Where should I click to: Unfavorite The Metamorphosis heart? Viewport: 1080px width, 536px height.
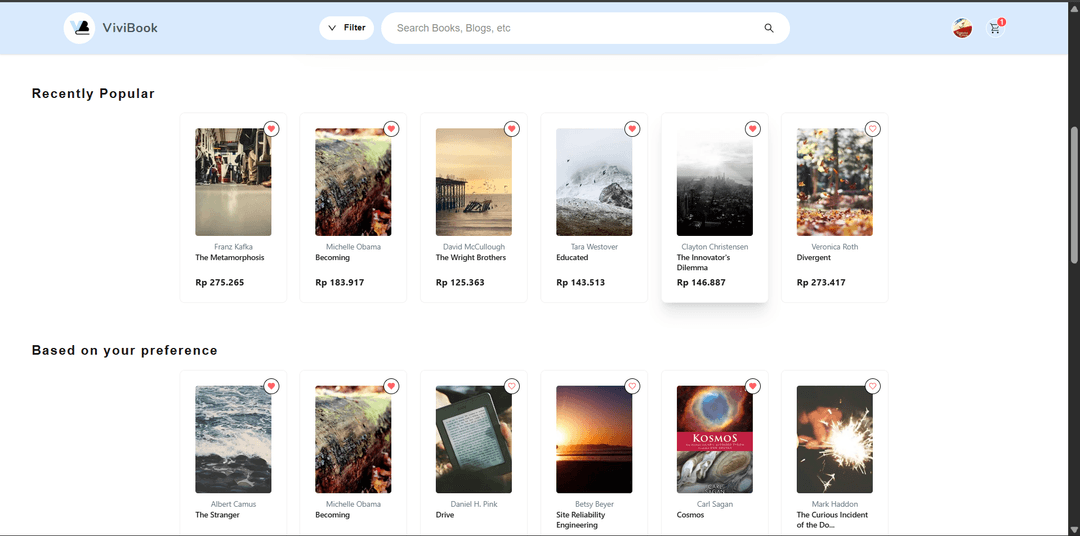(271, 129)
